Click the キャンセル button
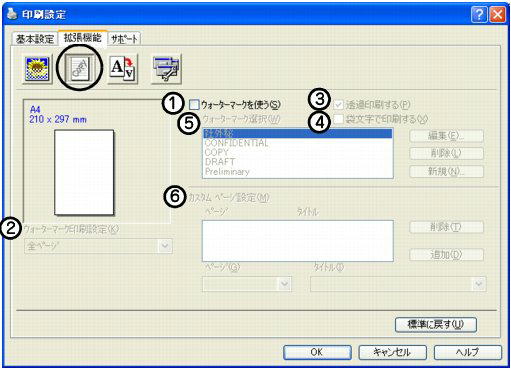This screenshot has height=369, width=511. coord(392,352)
